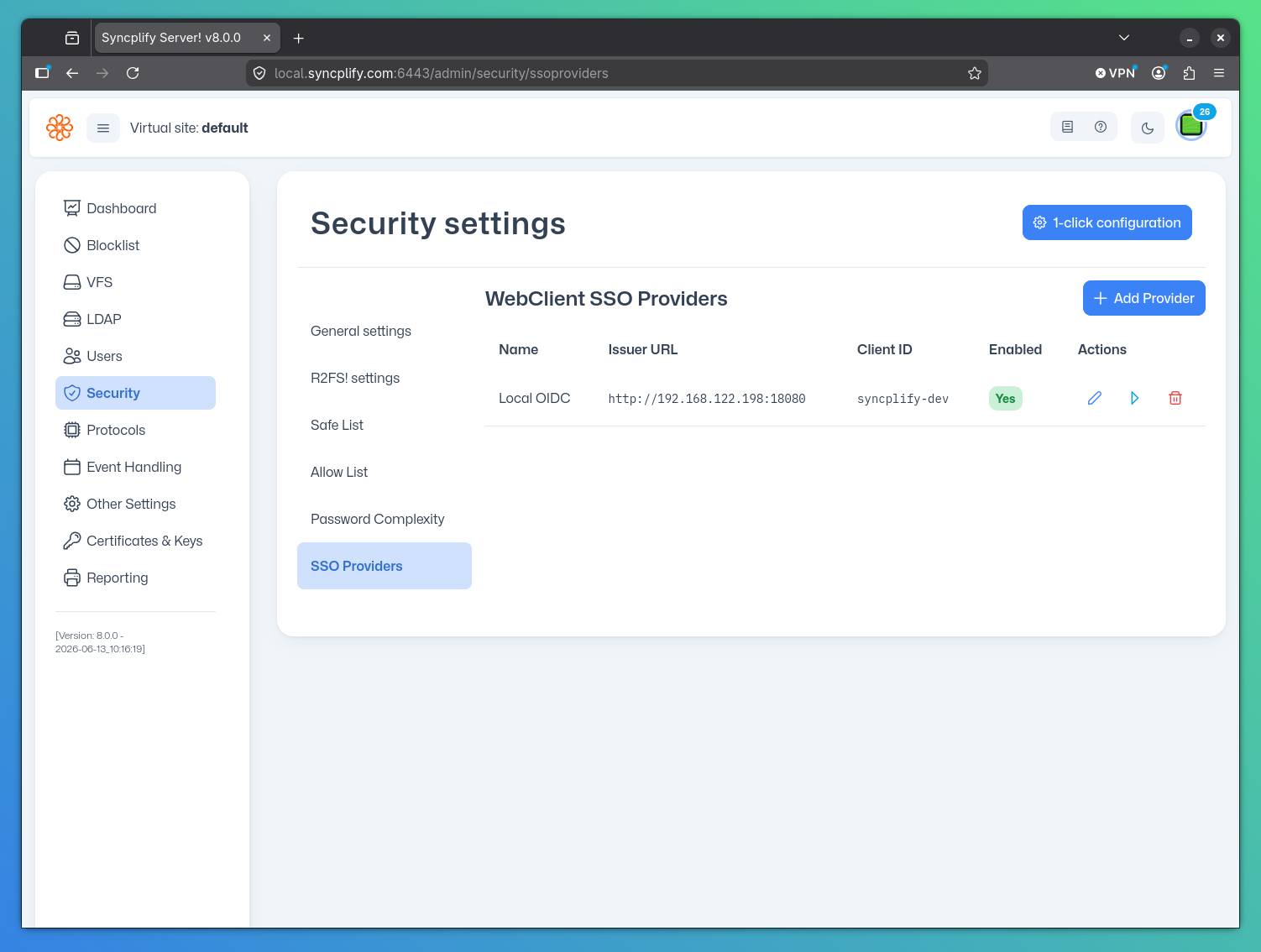Click the Protocols chip icon in sidebar
Viewport: 1261px width, 952px height.
72,430
